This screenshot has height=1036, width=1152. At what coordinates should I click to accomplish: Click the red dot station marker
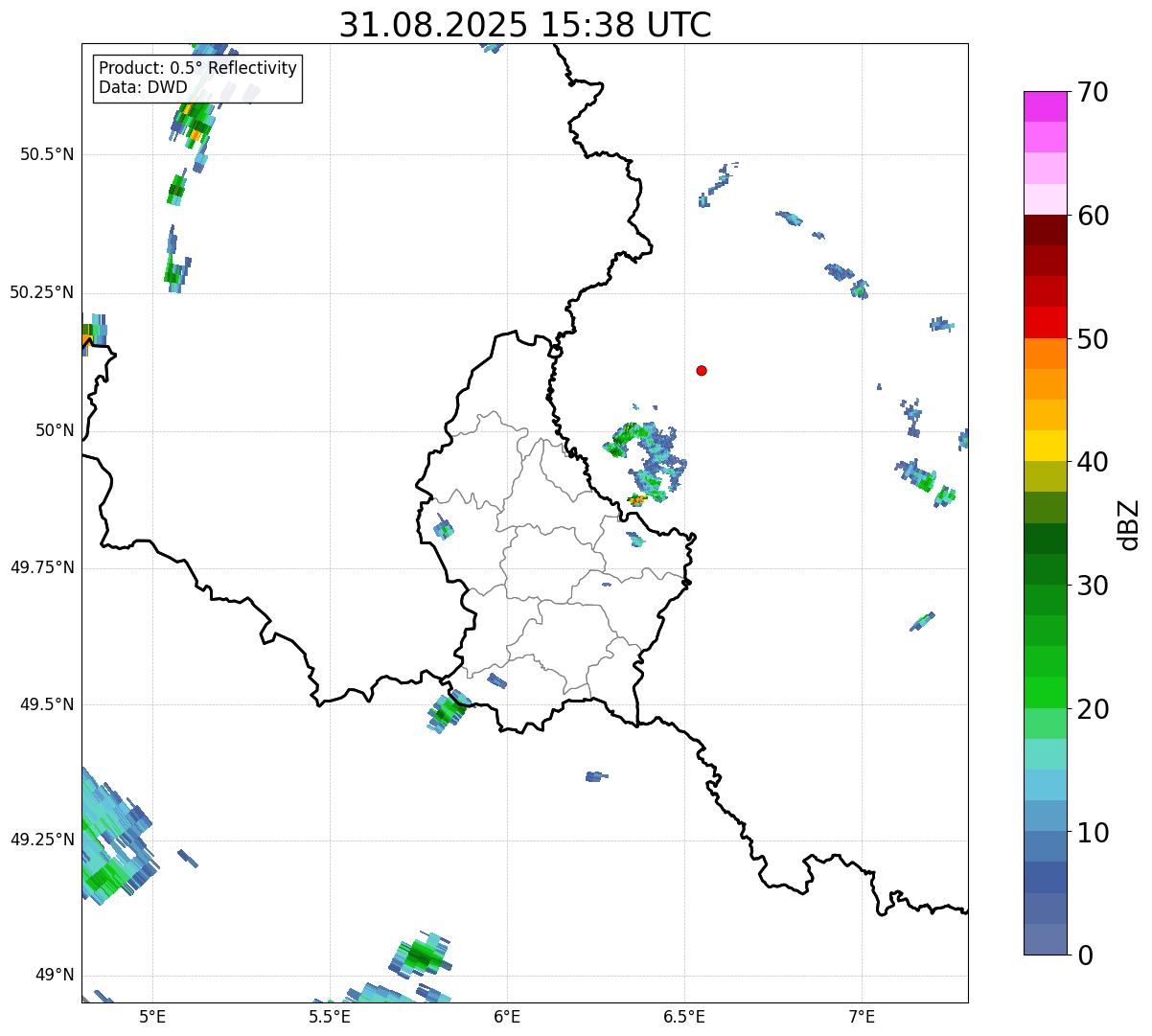point(702,371)
